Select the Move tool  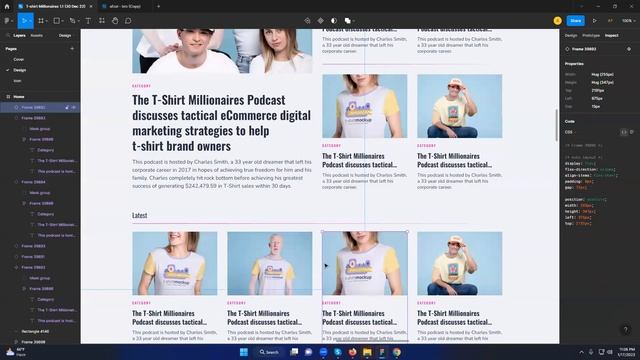point(24,20)
